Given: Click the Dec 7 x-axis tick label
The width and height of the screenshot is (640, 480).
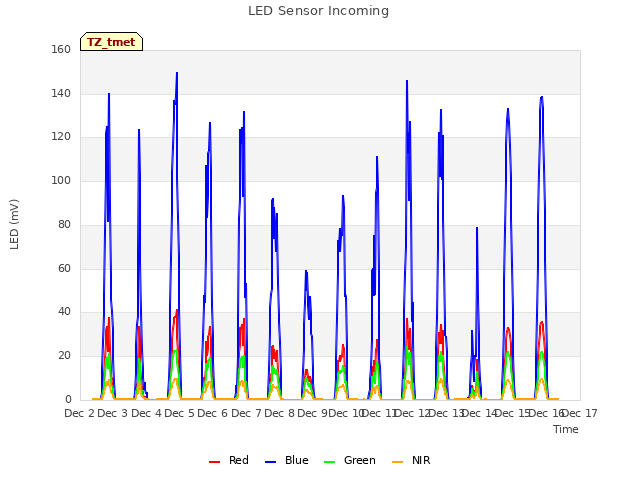Looking at the screenshot, I should [246, 413].
